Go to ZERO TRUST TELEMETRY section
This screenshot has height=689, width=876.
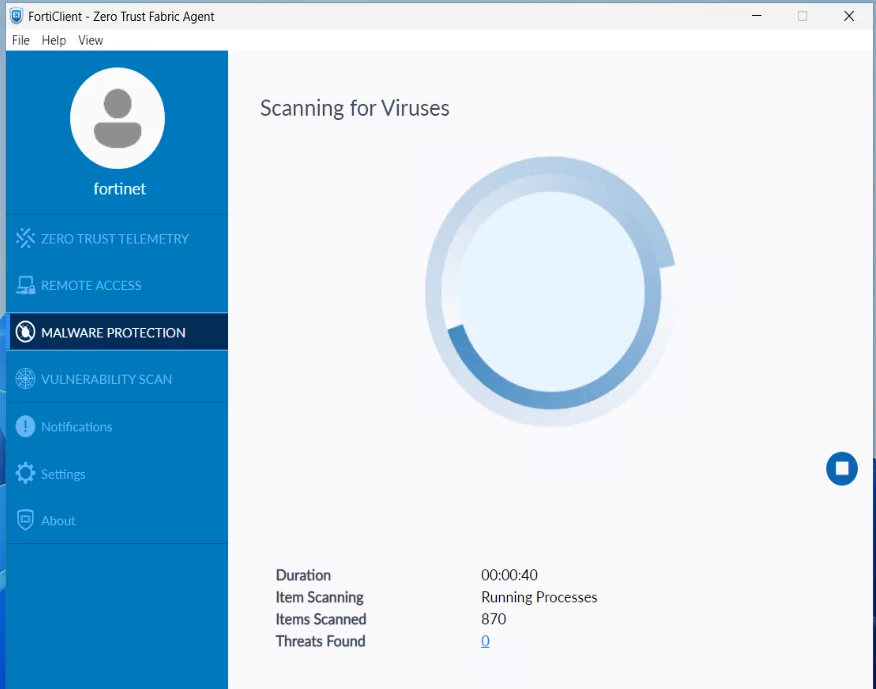pos(117,239)
